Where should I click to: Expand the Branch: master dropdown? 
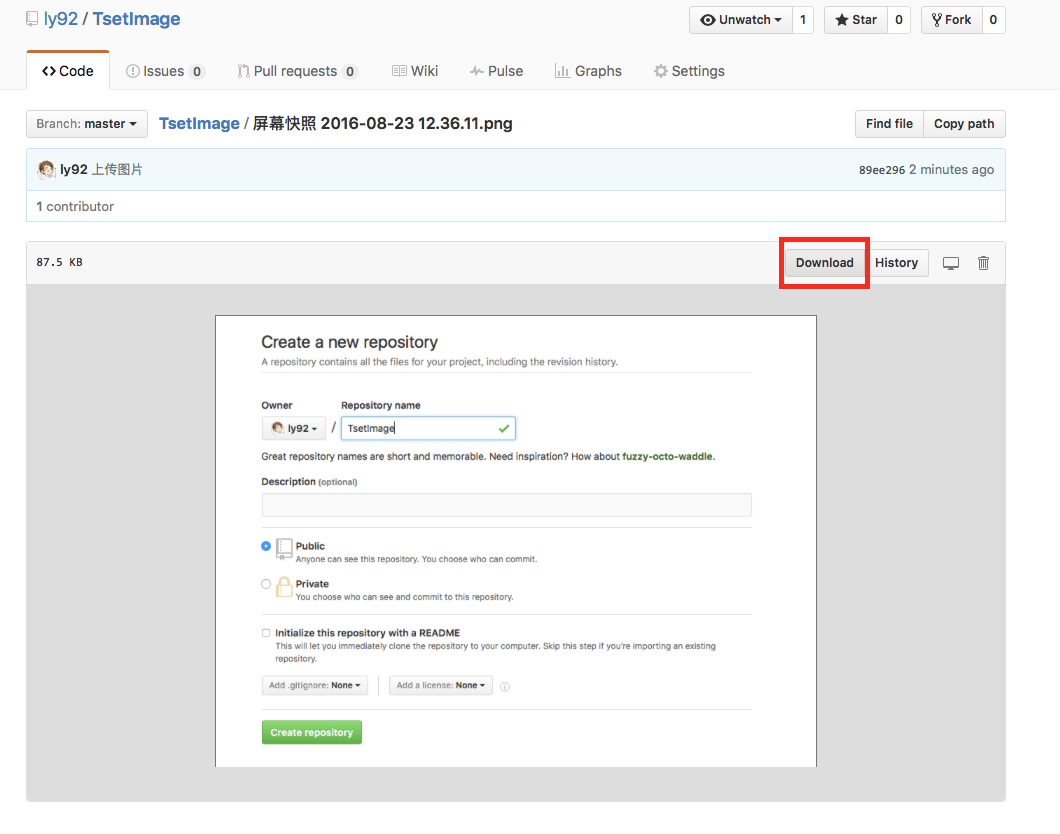87,124
